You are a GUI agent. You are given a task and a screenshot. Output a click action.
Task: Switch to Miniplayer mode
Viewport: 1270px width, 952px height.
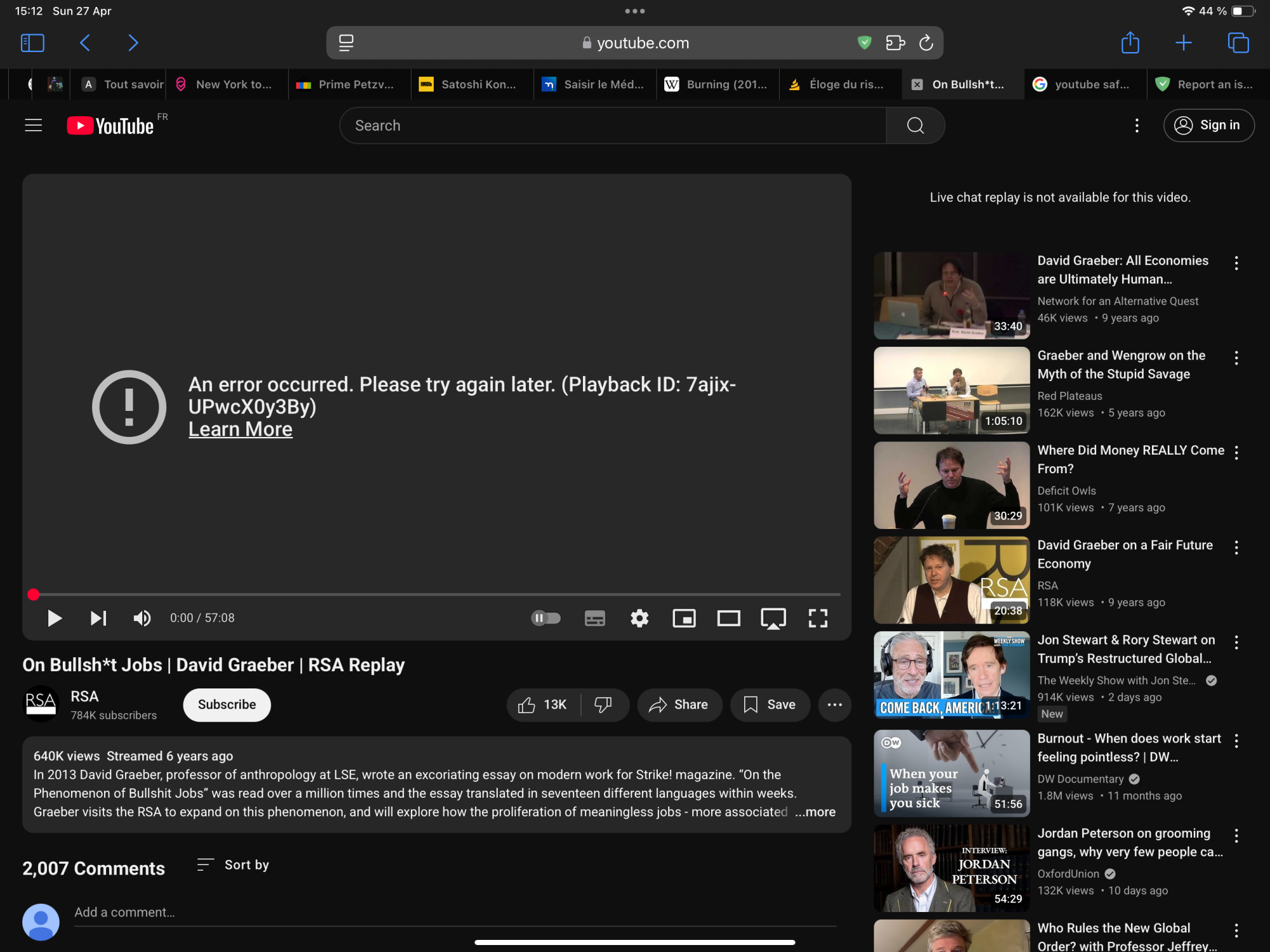coord(684,618)
